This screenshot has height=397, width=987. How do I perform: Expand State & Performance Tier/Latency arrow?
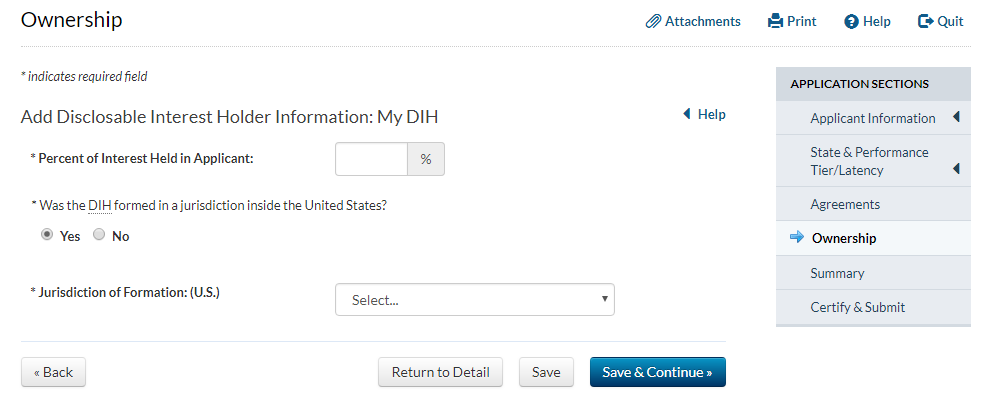(956, 169)
